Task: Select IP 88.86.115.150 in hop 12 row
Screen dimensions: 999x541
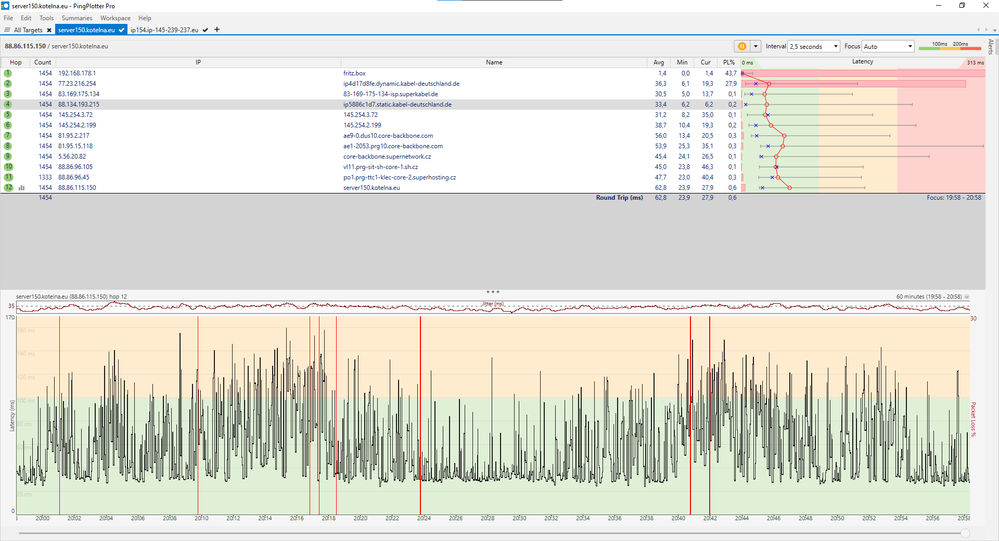Action: 77,187
